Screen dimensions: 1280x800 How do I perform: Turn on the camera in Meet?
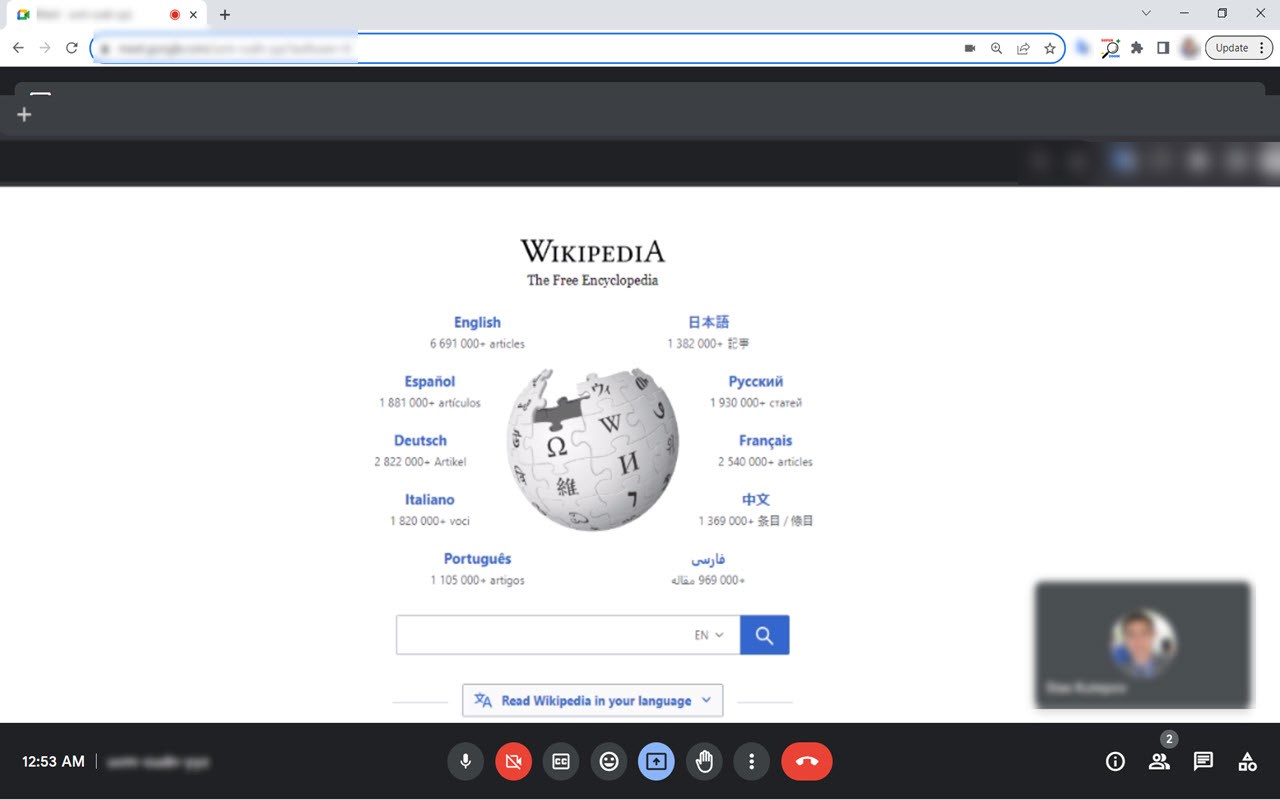513,761
